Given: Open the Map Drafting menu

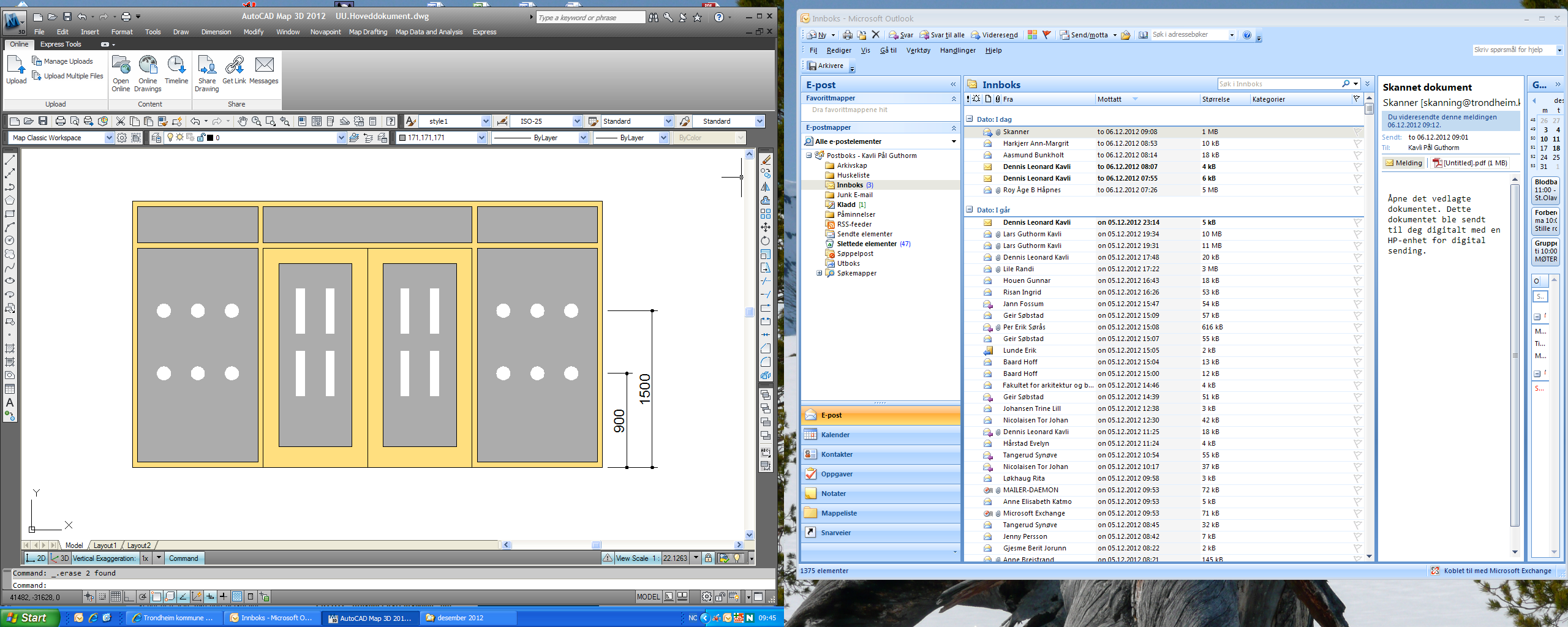Looking at the screenshot, I should point(367,32).
